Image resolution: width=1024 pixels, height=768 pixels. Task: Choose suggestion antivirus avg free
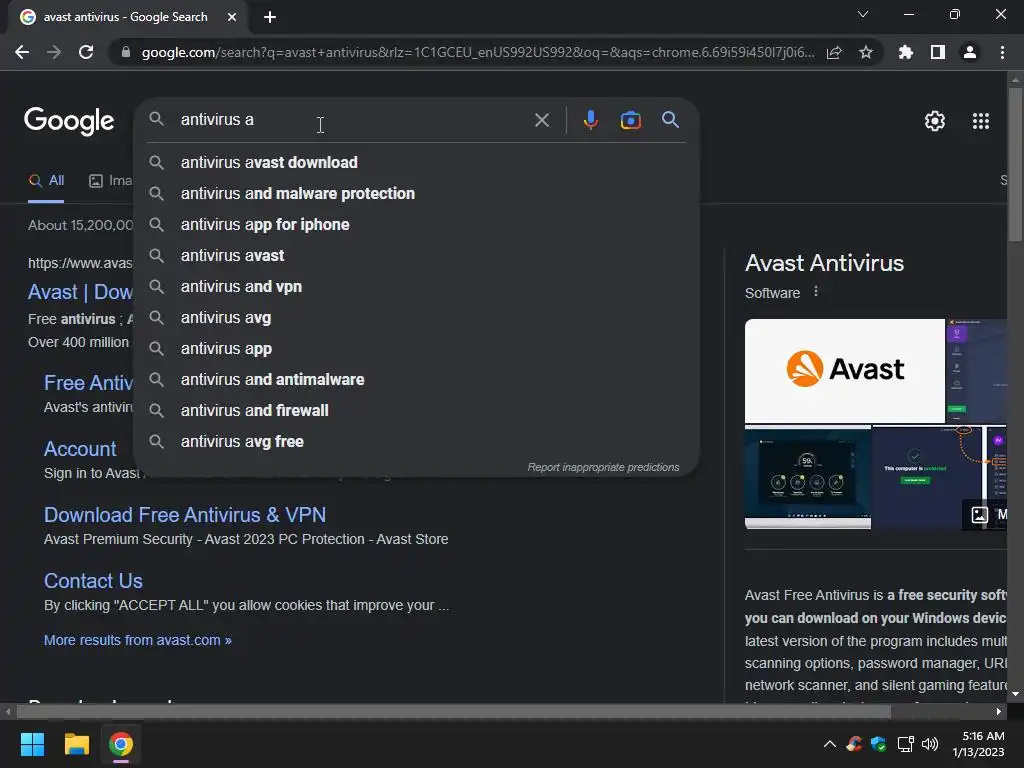(416, 441)
